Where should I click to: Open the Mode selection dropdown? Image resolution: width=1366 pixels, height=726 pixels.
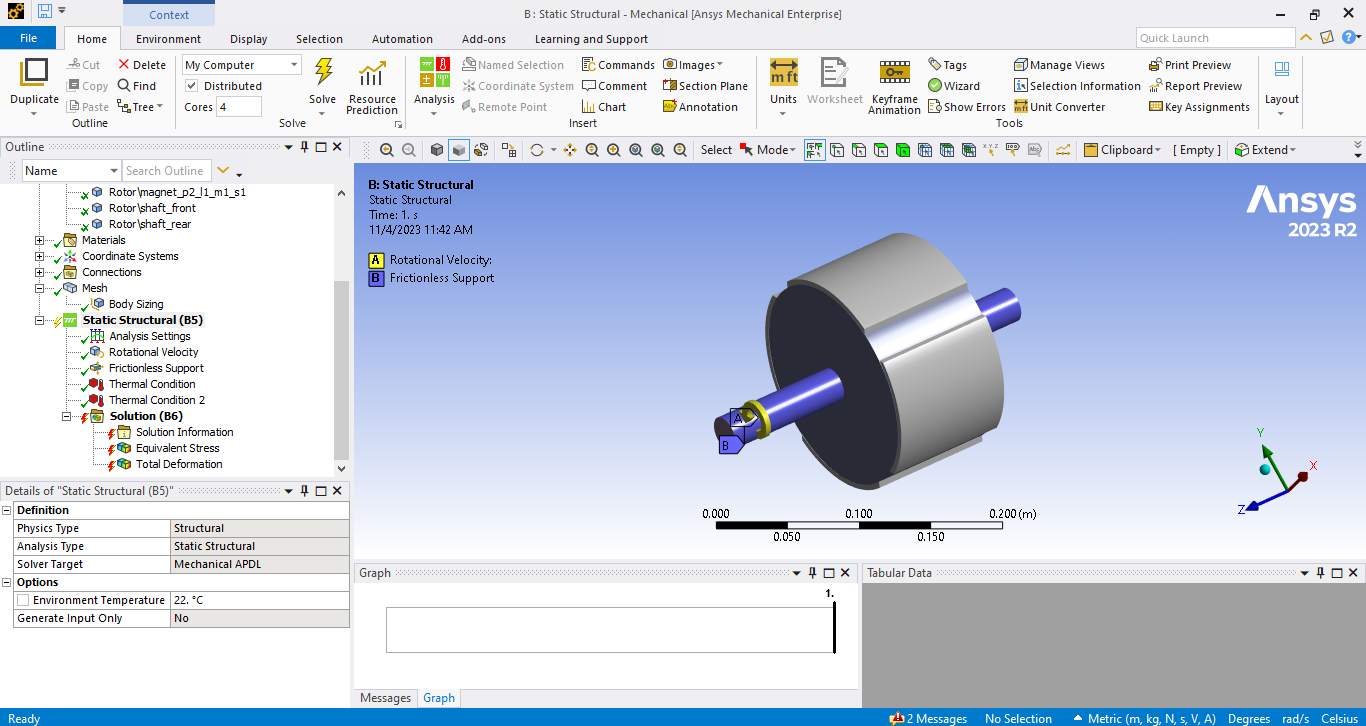click(768, 150)
